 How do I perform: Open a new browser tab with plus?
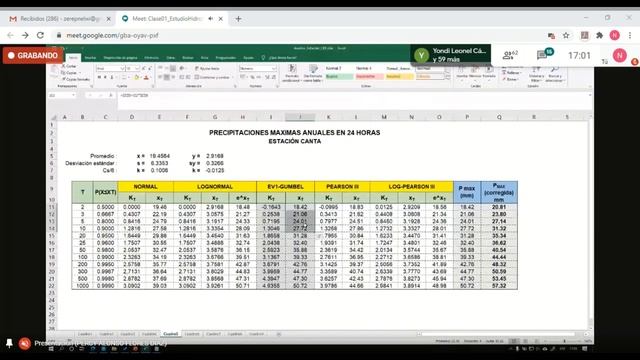pos(238,19)
